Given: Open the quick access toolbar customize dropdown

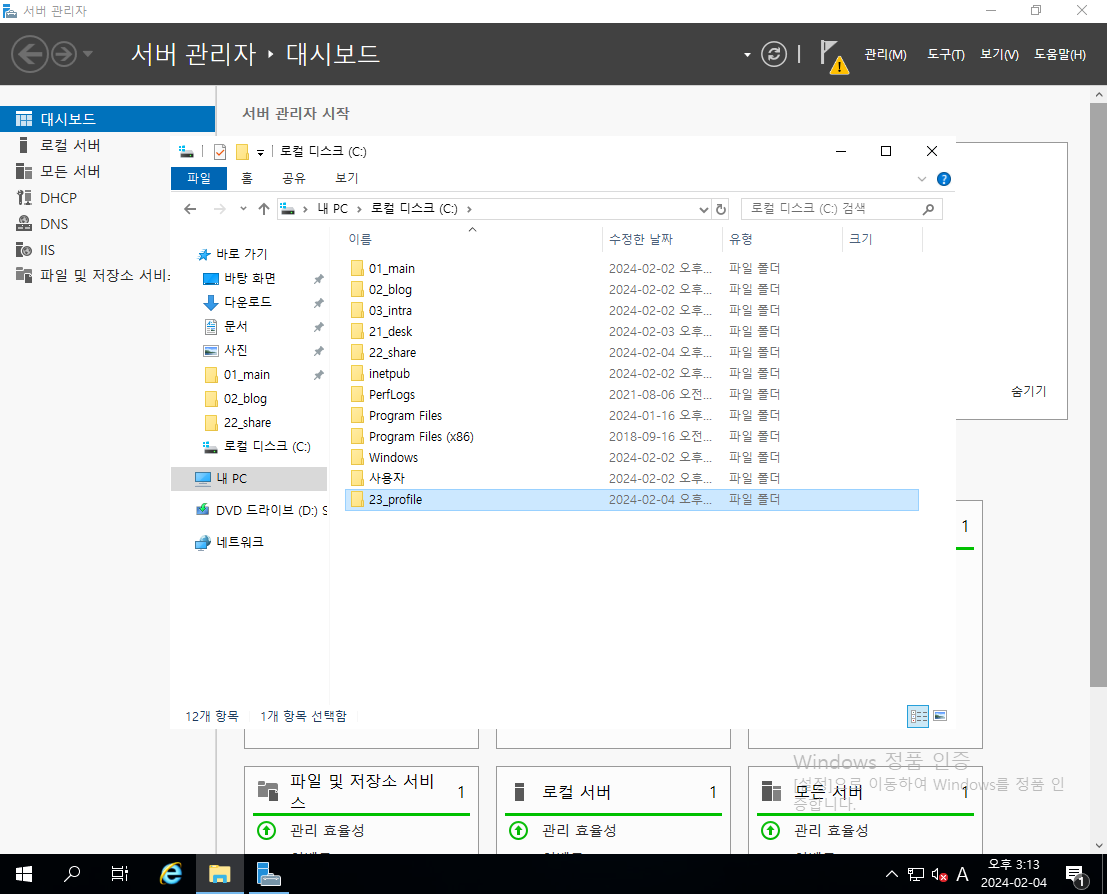Looking at the screenshot, I should pos(261,153).
